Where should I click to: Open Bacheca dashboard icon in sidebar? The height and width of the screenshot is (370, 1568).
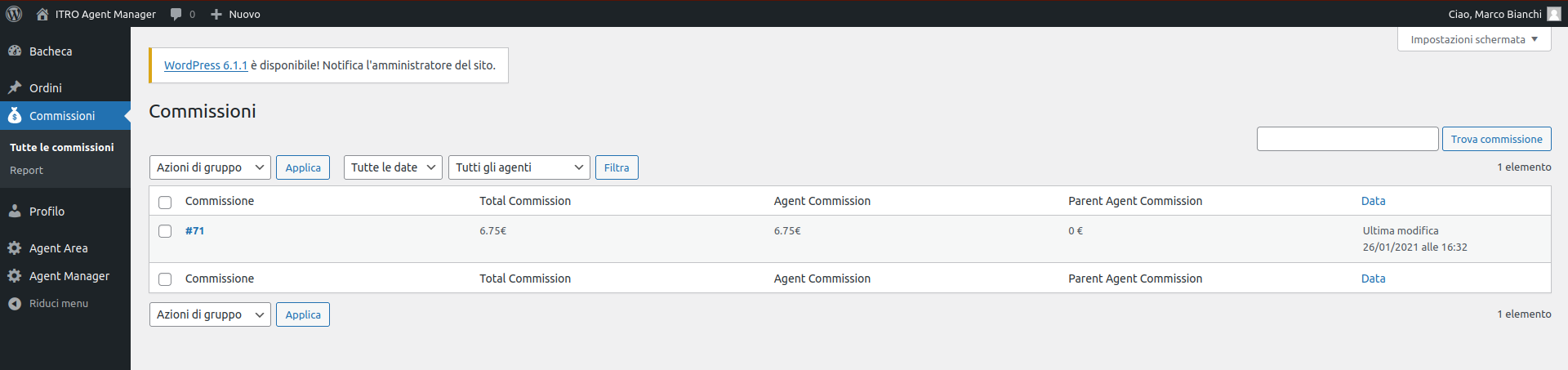pos(15,51)
